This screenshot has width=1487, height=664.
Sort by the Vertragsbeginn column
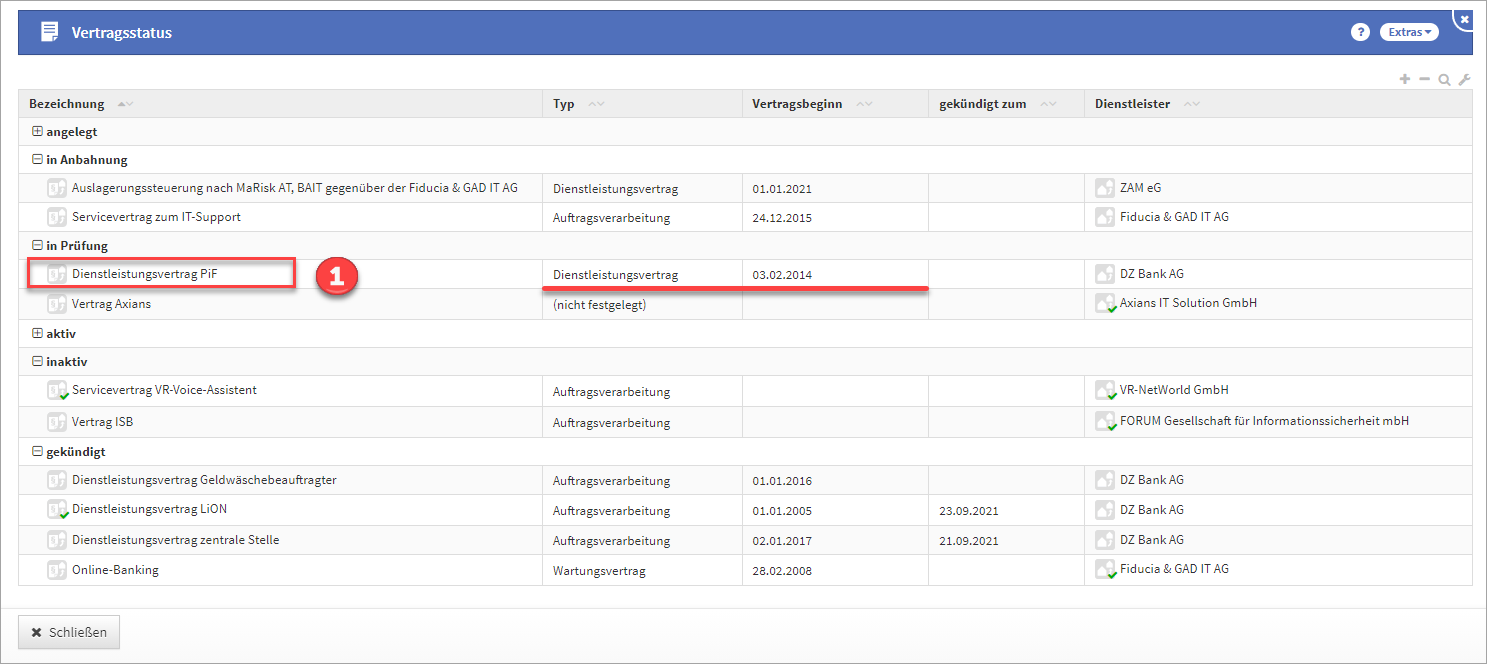[797, 104]
